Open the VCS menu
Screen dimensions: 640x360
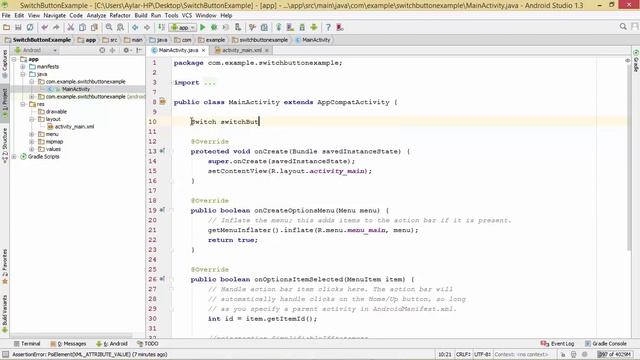pos(187,16)
